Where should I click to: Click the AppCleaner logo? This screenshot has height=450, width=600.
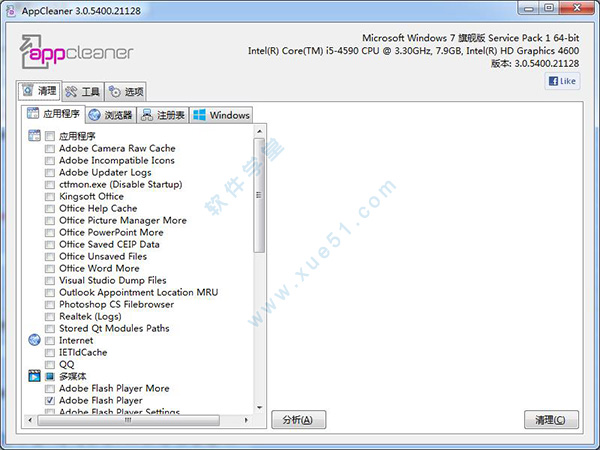pyautogui.click(x=76, y=53)
